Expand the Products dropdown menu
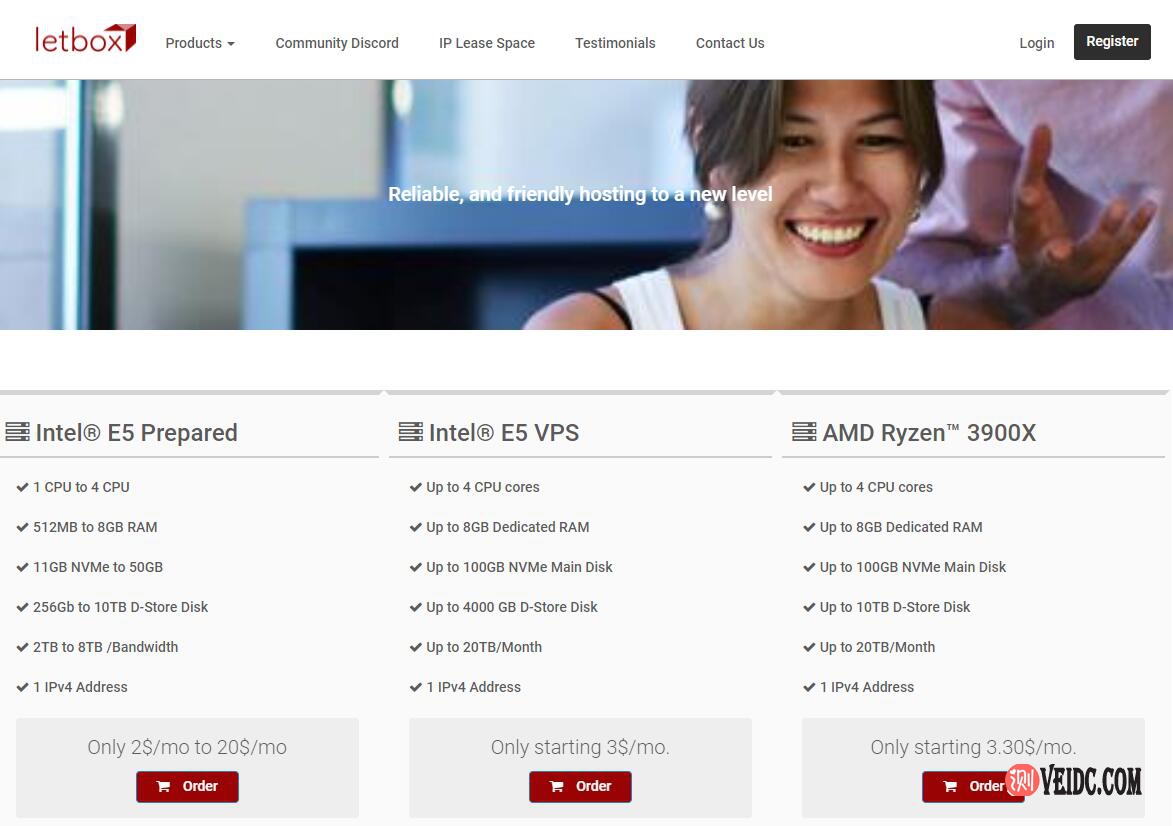The height and width of the screenshot is (826, 1173). click(200, 43)
